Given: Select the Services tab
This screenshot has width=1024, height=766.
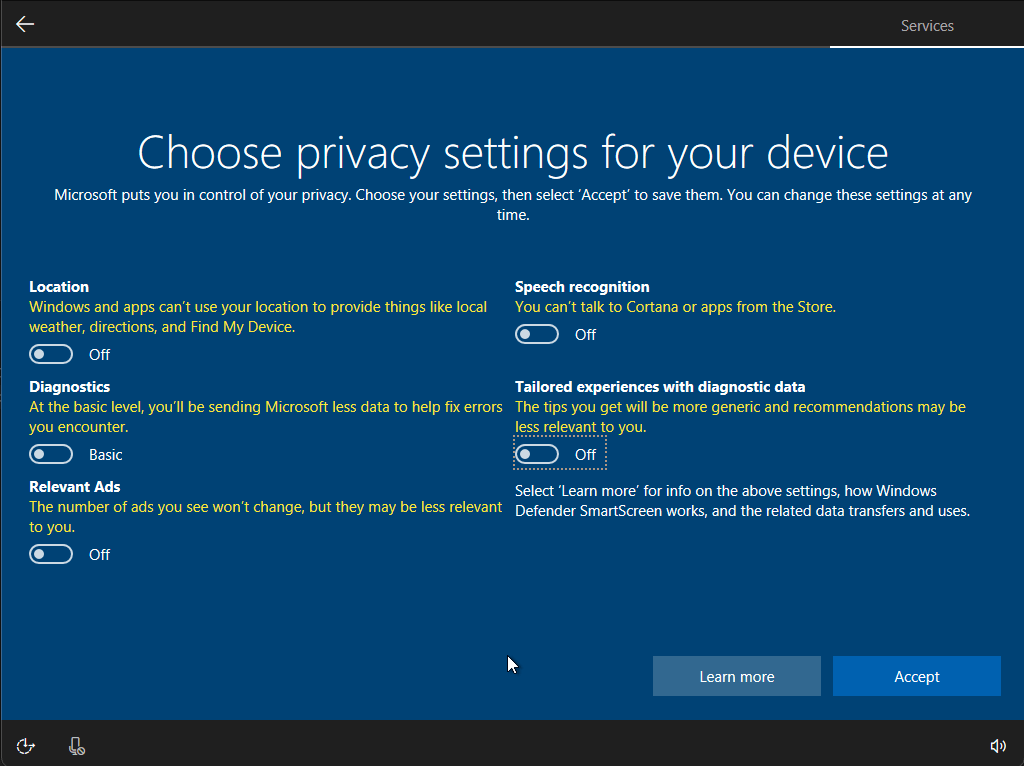Looking at the screenshot, I should [x=927, y=26].
